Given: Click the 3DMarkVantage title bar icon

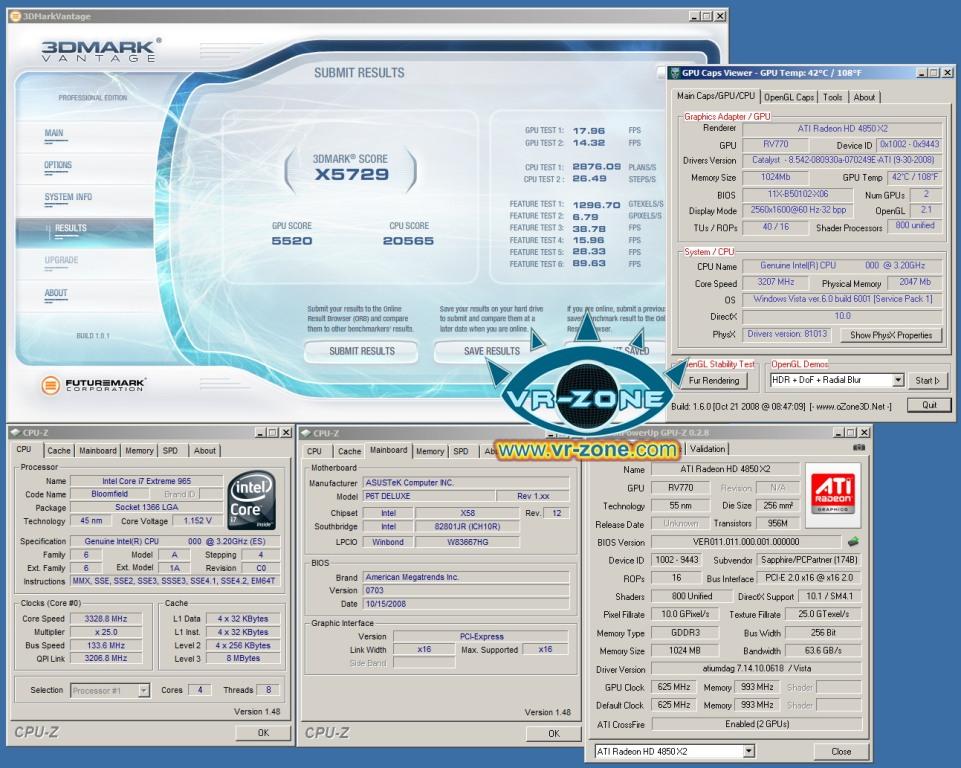Looking at the screenshot, I should (16, 16).
